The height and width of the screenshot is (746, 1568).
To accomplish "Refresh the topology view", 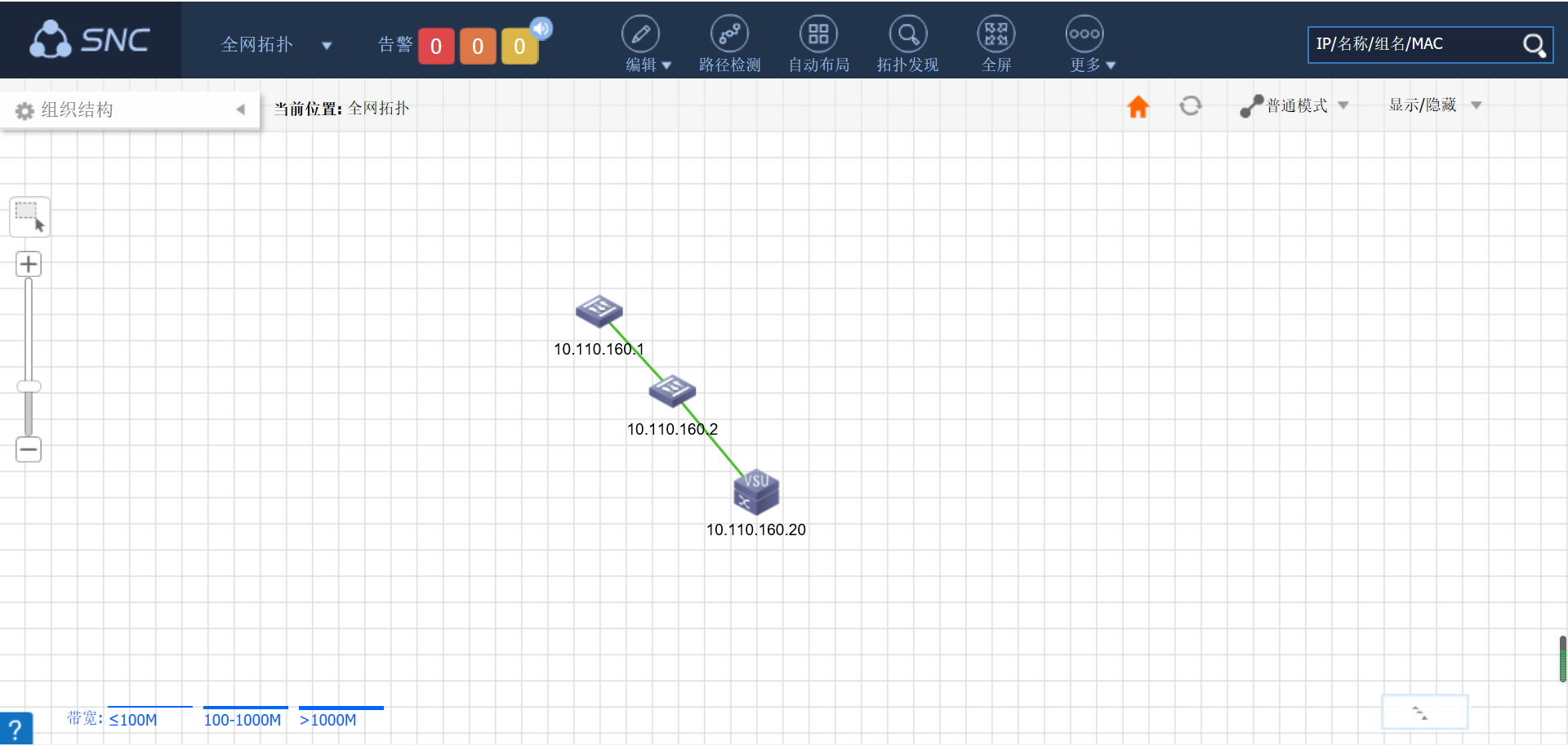I will point(1190,105).
